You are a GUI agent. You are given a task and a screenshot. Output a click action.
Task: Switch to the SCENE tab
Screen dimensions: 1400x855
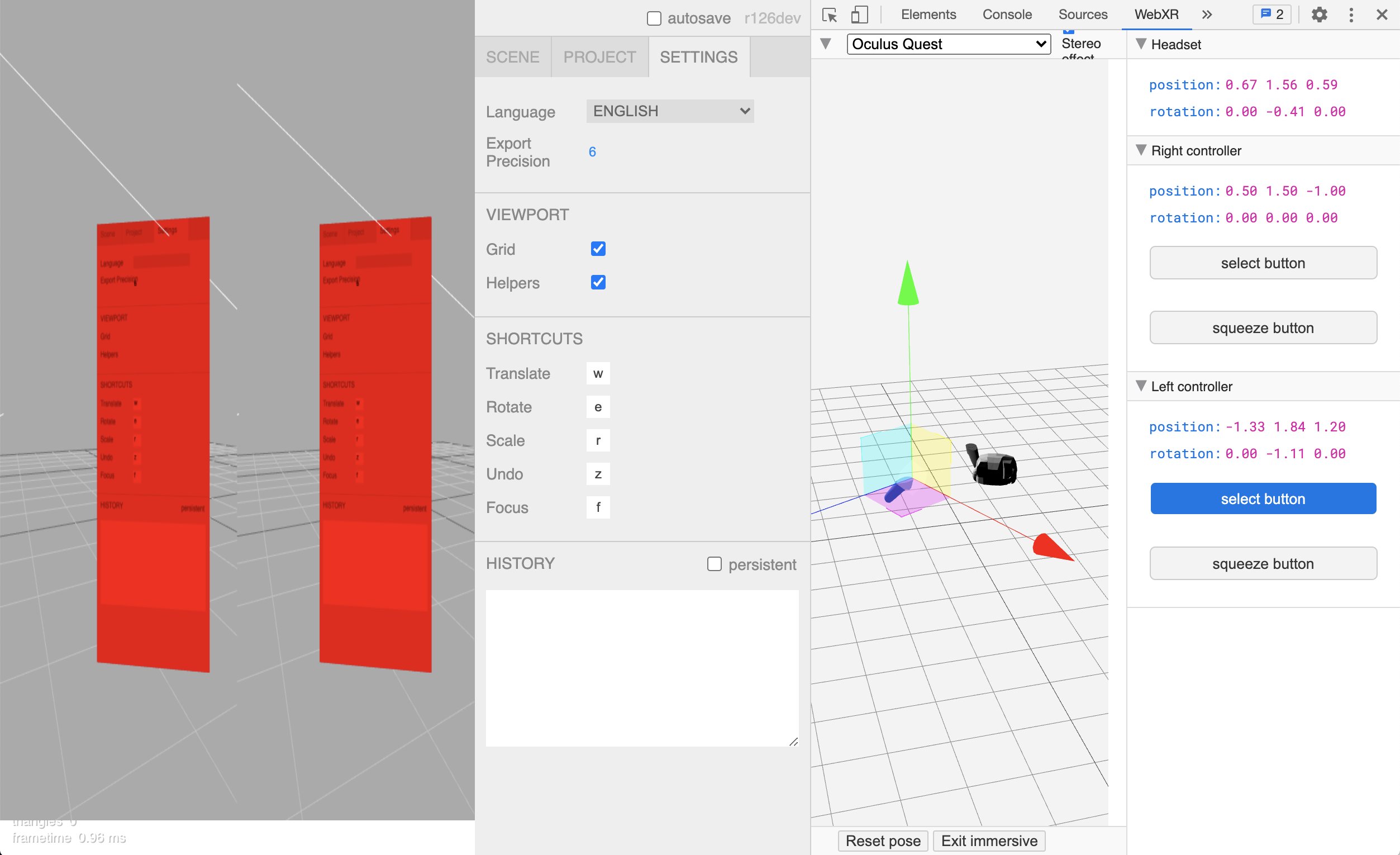(x=512, y=57)
